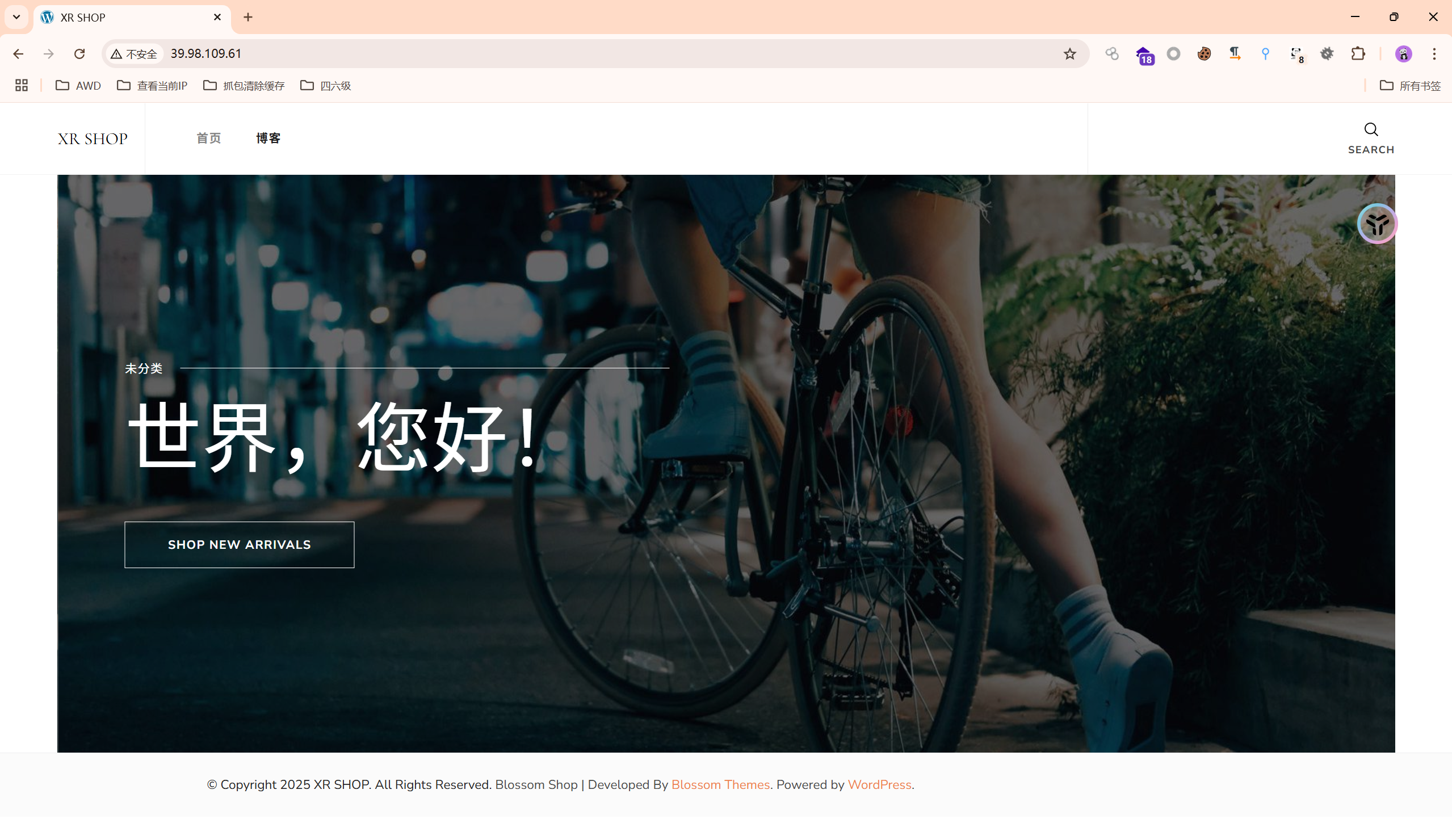Open the AWD bookmarks folder
Viewport: 1452px width, 840px height.
coord(78,86)
